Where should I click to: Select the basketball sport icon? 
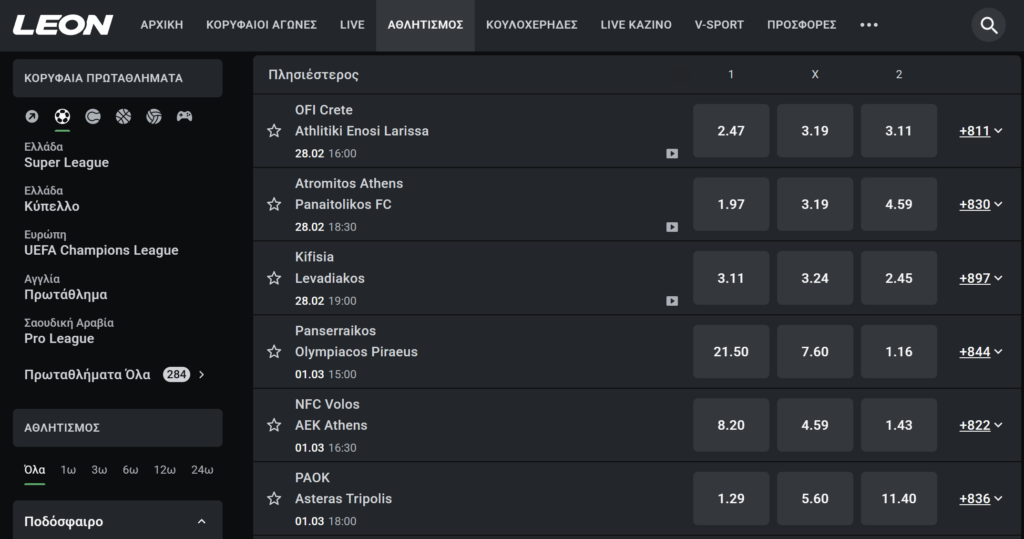coord(123,116)
